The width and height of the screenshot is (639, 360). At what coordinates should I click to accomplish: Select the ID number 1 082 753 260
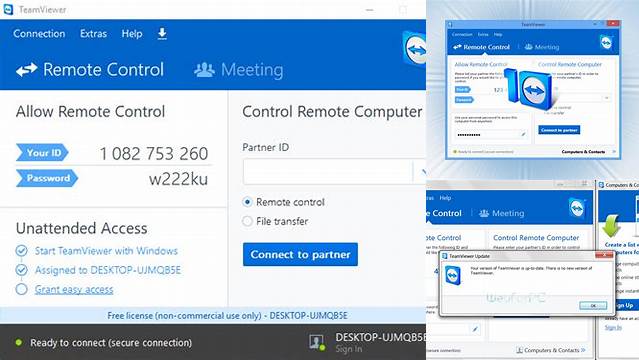click(154, 154)
